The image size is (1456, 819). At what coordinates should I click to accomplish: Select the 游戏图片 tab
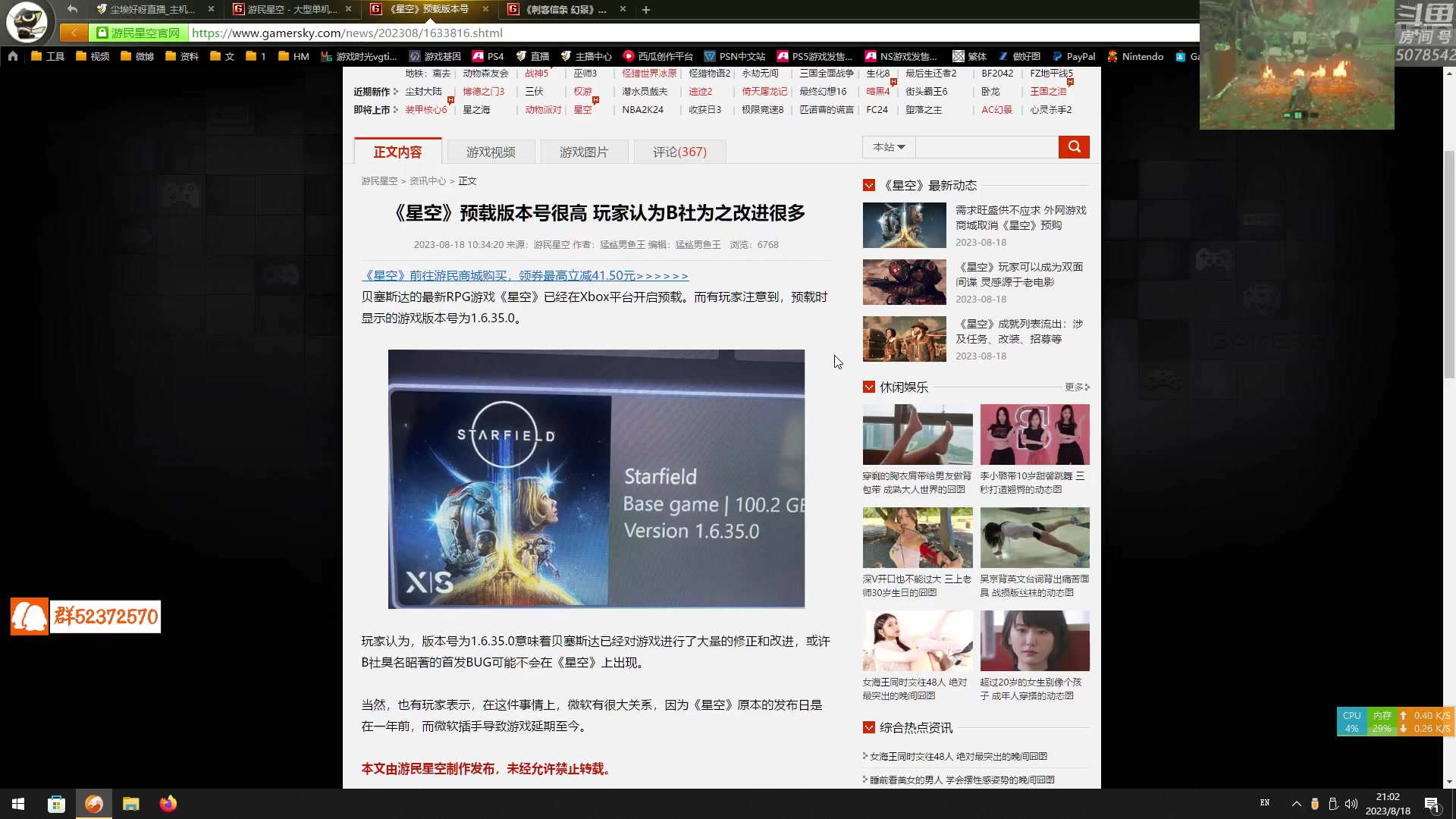584,152
